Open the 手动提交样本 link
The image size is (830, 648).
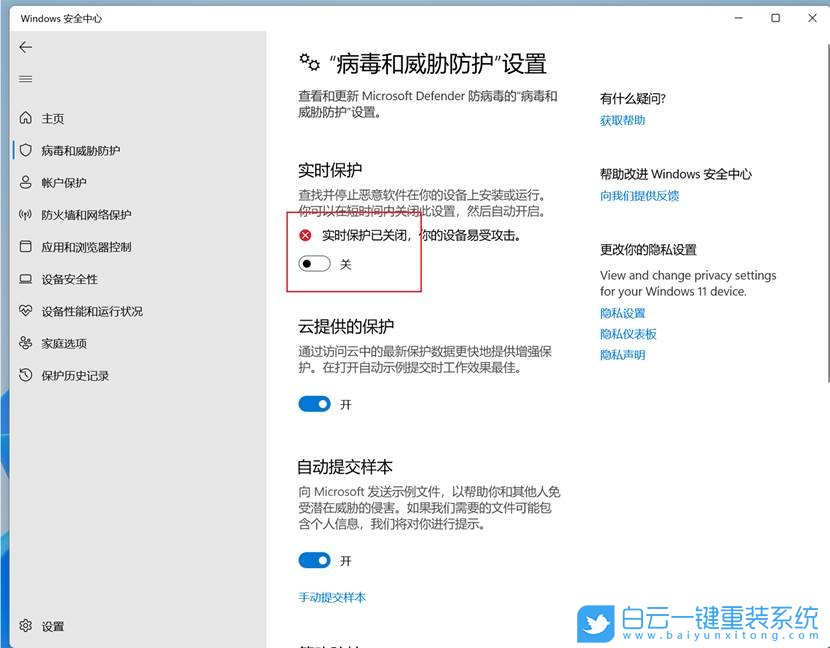coord(330,596)
